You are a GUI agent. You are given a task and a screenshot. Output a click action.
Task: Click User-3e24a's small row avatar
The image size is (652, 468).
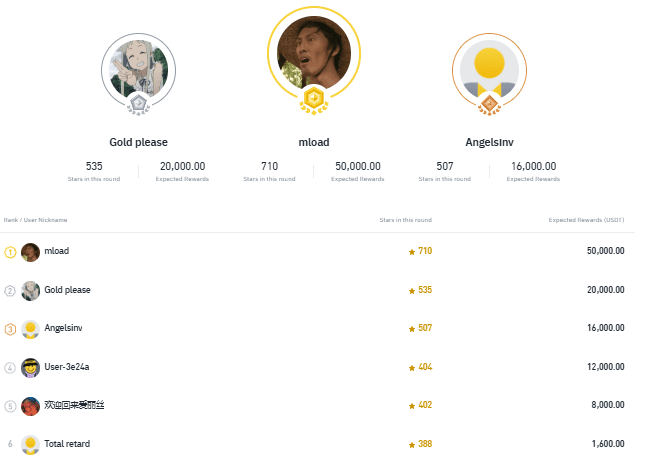tap(30, 367)
